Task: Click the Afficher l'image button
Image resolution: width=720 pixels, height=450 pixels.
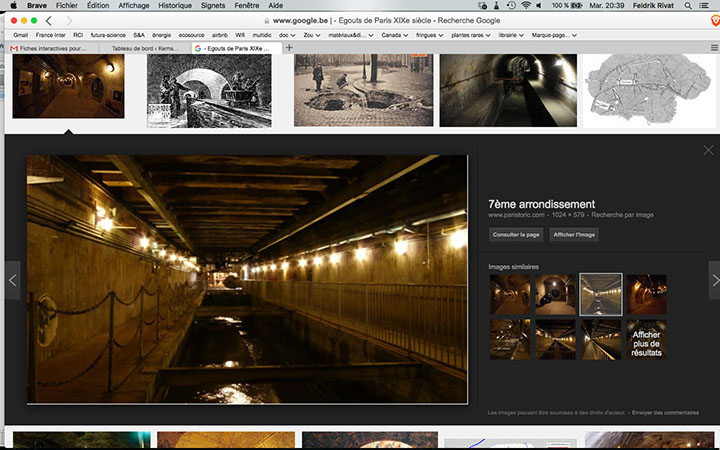Action: [573, 234]
